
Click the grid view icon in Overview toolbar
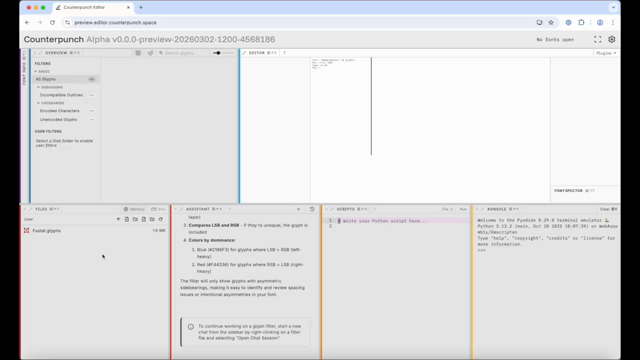point(138,53)
